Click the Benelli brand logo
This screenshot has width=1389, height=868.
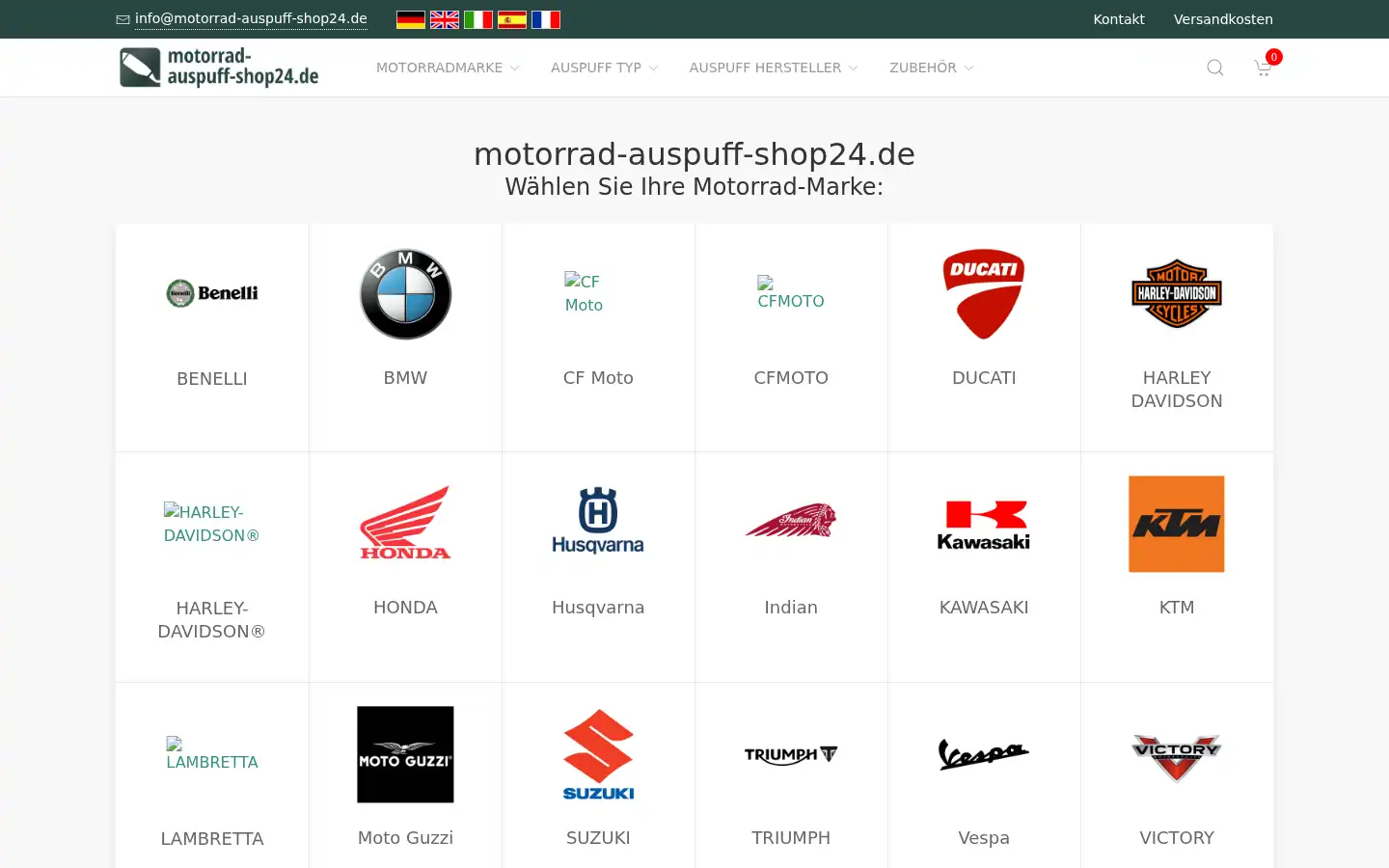pyautogui.click(x=212, y=293)
